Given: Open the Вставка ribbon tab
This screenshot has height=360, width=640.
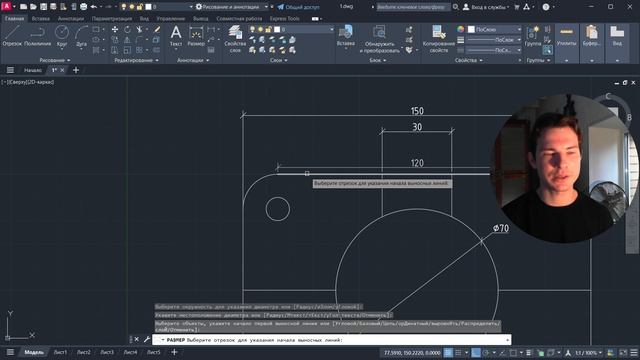Looking at the screenshot, I should [40, 18].
